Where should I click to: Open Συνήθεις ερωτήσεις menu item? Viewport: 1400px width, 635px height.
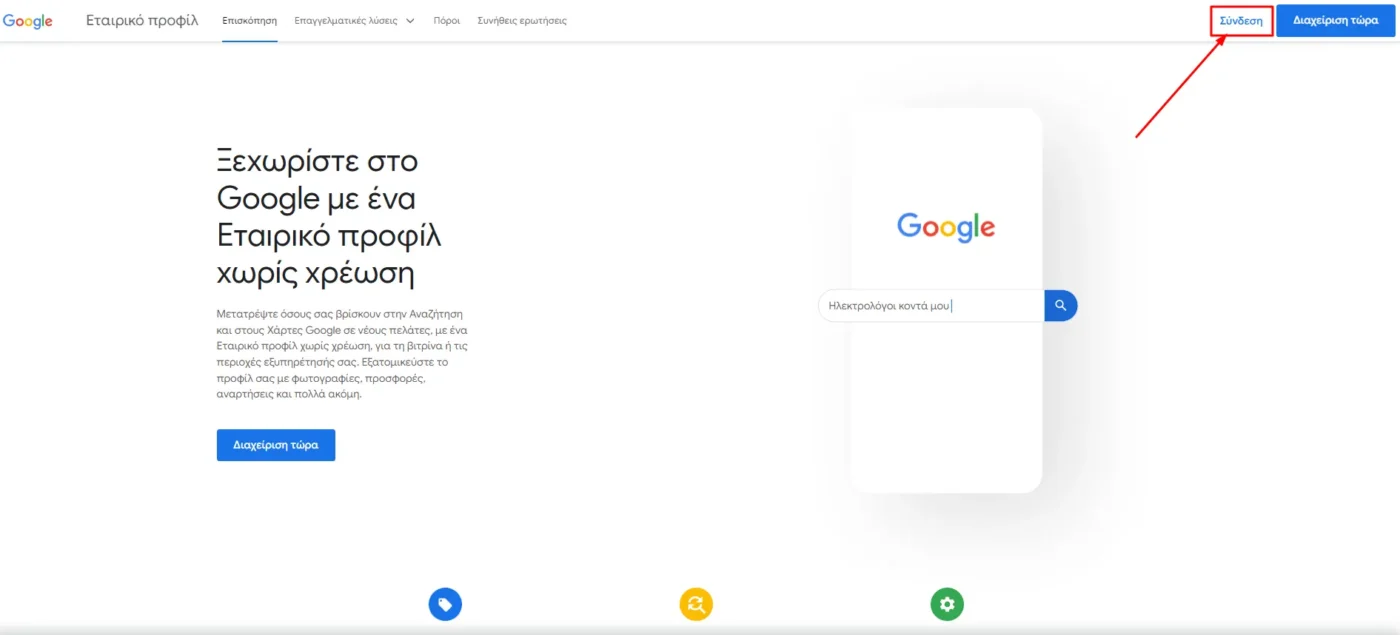(x=522, y=21)
